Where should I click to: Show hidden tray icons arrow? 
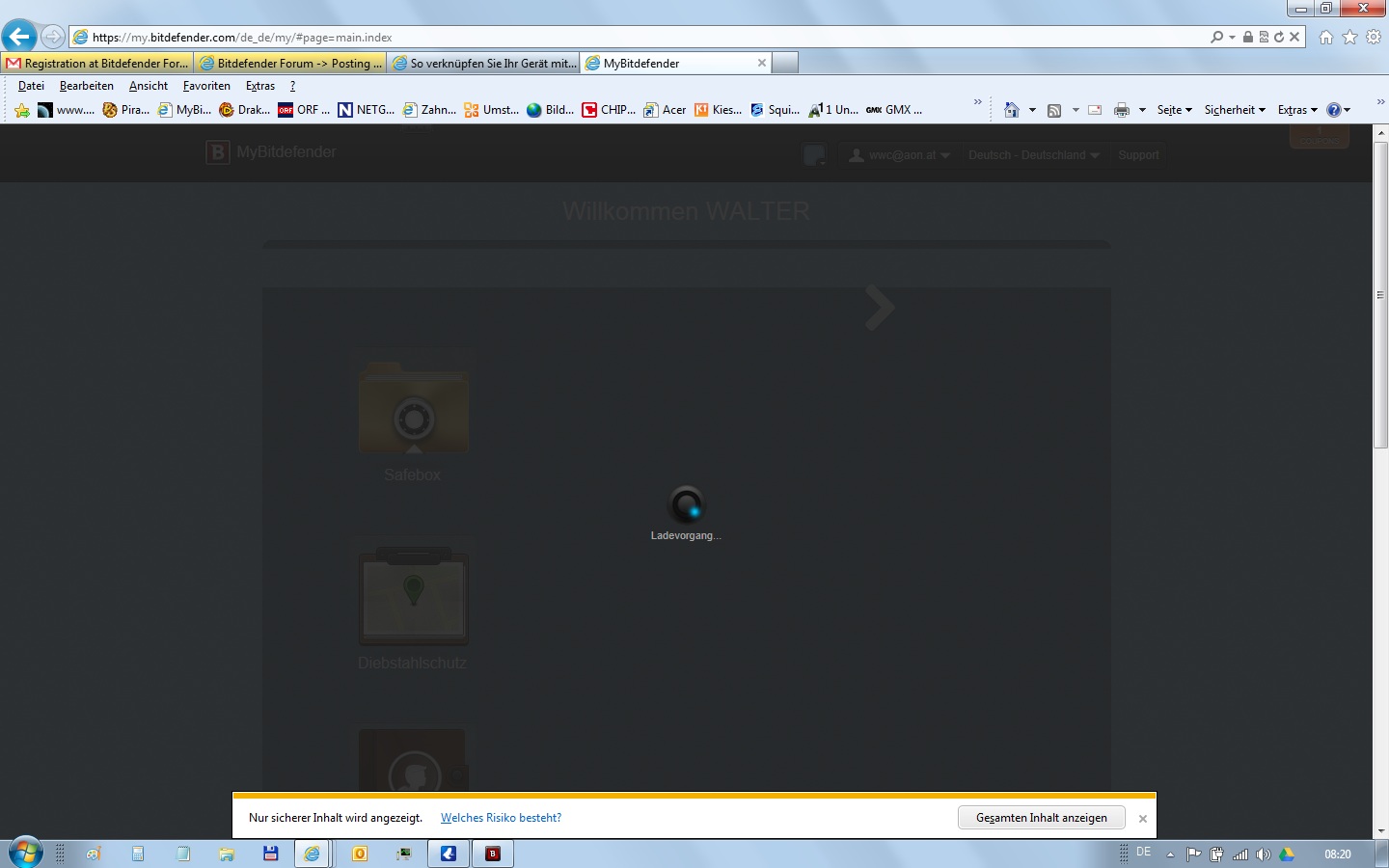pos(1170,854)
